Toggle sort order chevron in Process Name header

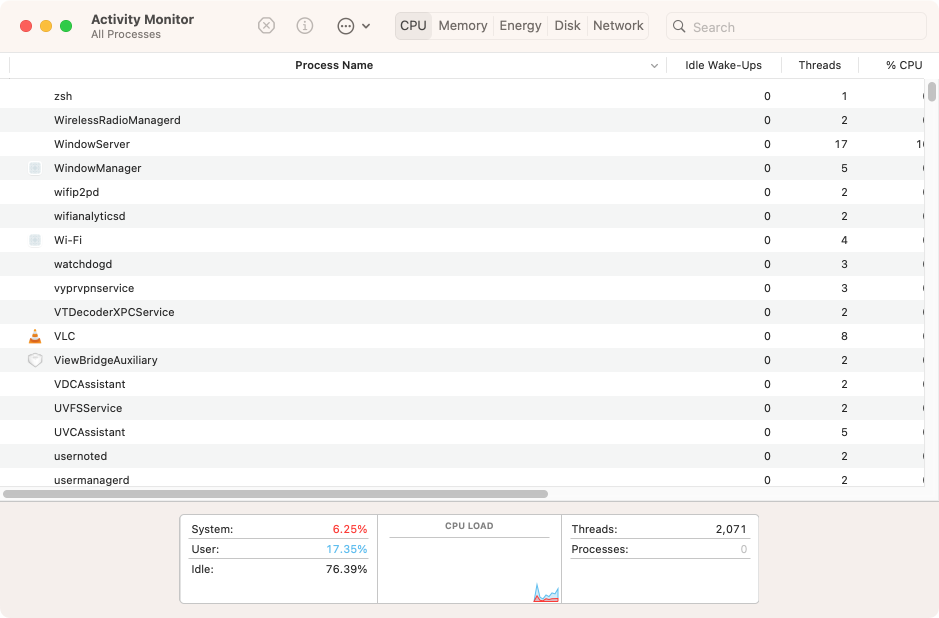(654, 66)
